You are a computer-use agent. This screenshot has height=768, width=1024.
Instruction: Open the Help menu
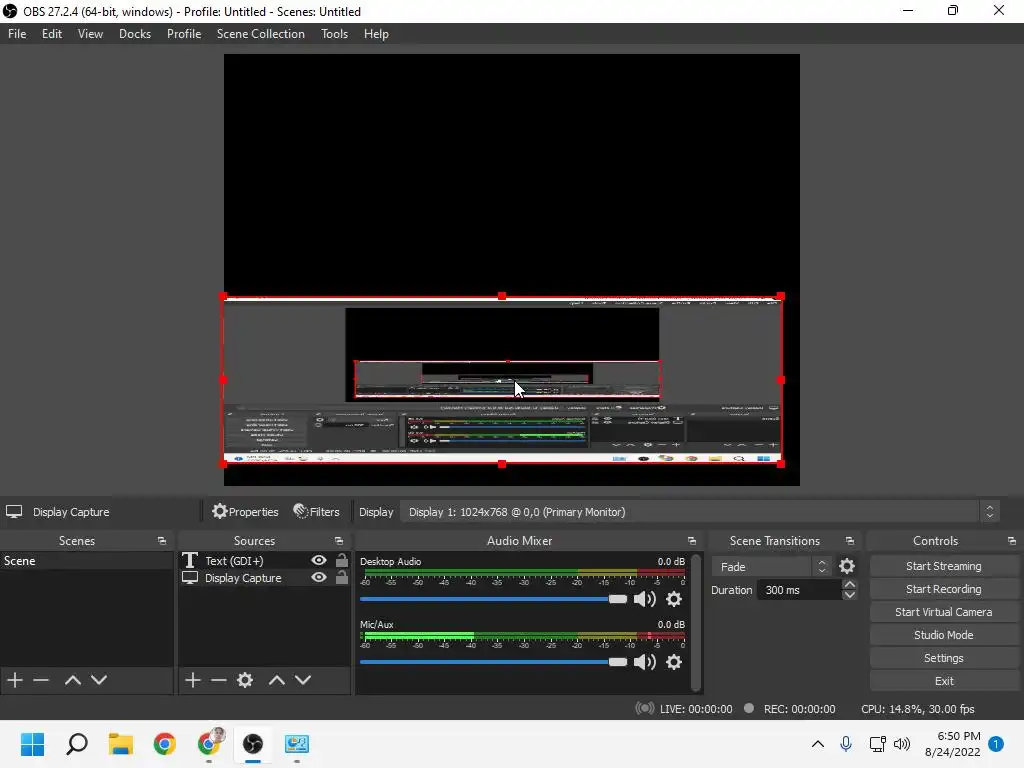pyautogui.click(x=376, y=34)
